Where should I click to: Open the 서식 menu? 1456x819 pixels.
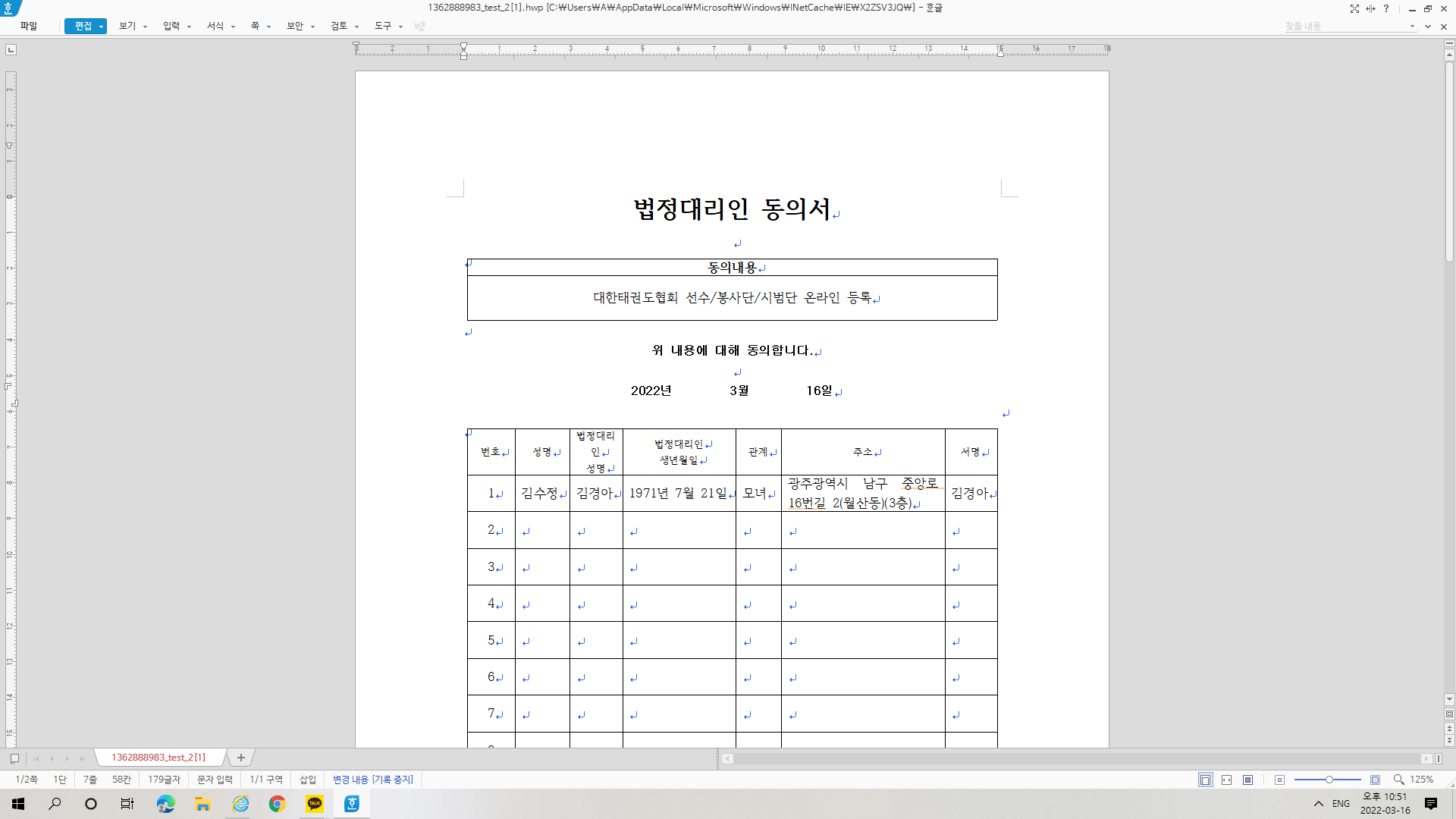(x=215, y=27)
